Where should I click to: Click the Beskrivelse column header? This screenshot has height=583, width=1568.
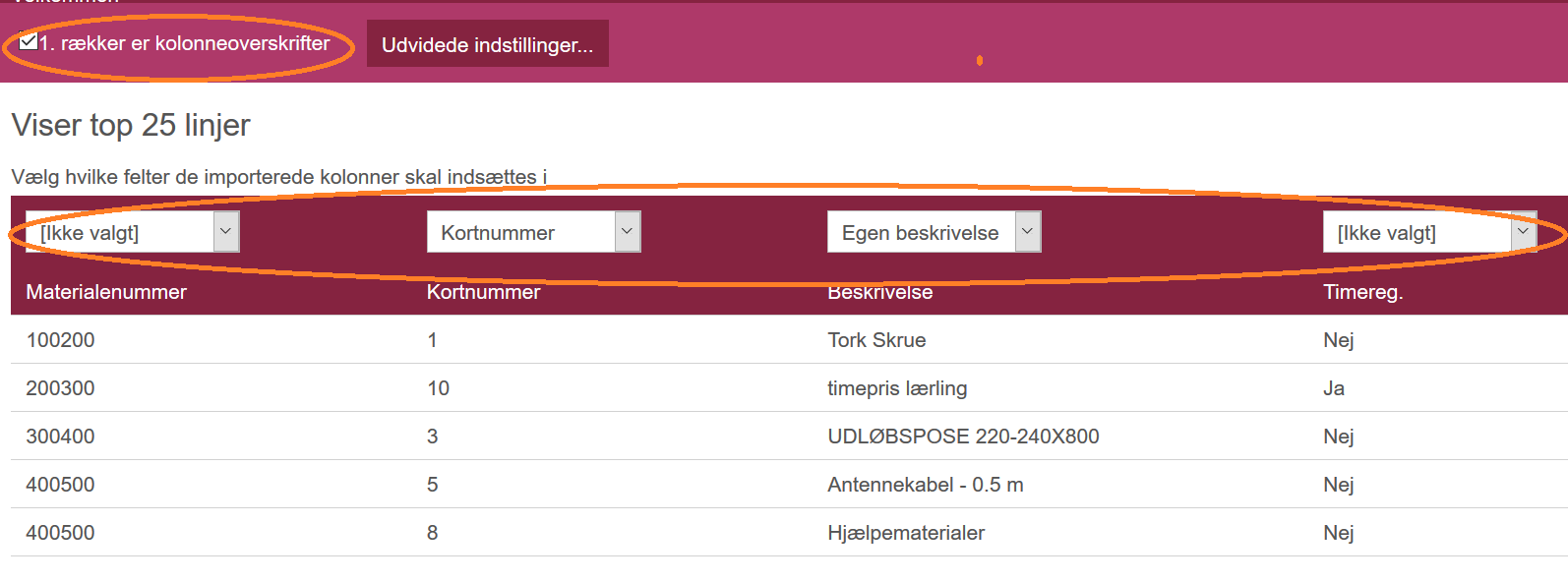(x=879, y=292)
